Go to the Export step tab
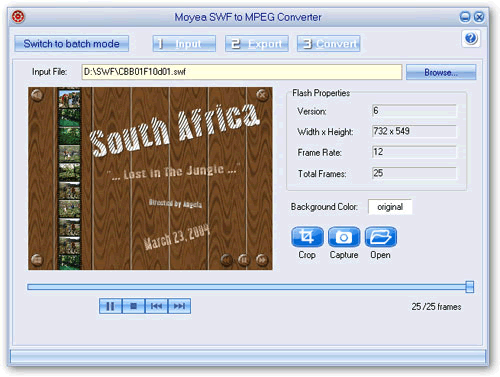 (x=257, y=44)
